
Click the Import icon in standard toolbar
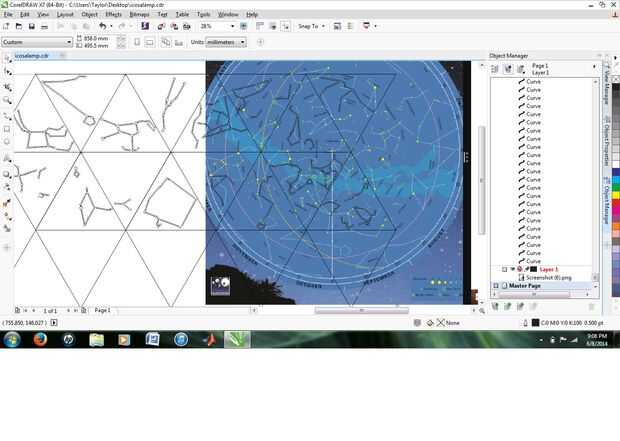pos(161,26)
